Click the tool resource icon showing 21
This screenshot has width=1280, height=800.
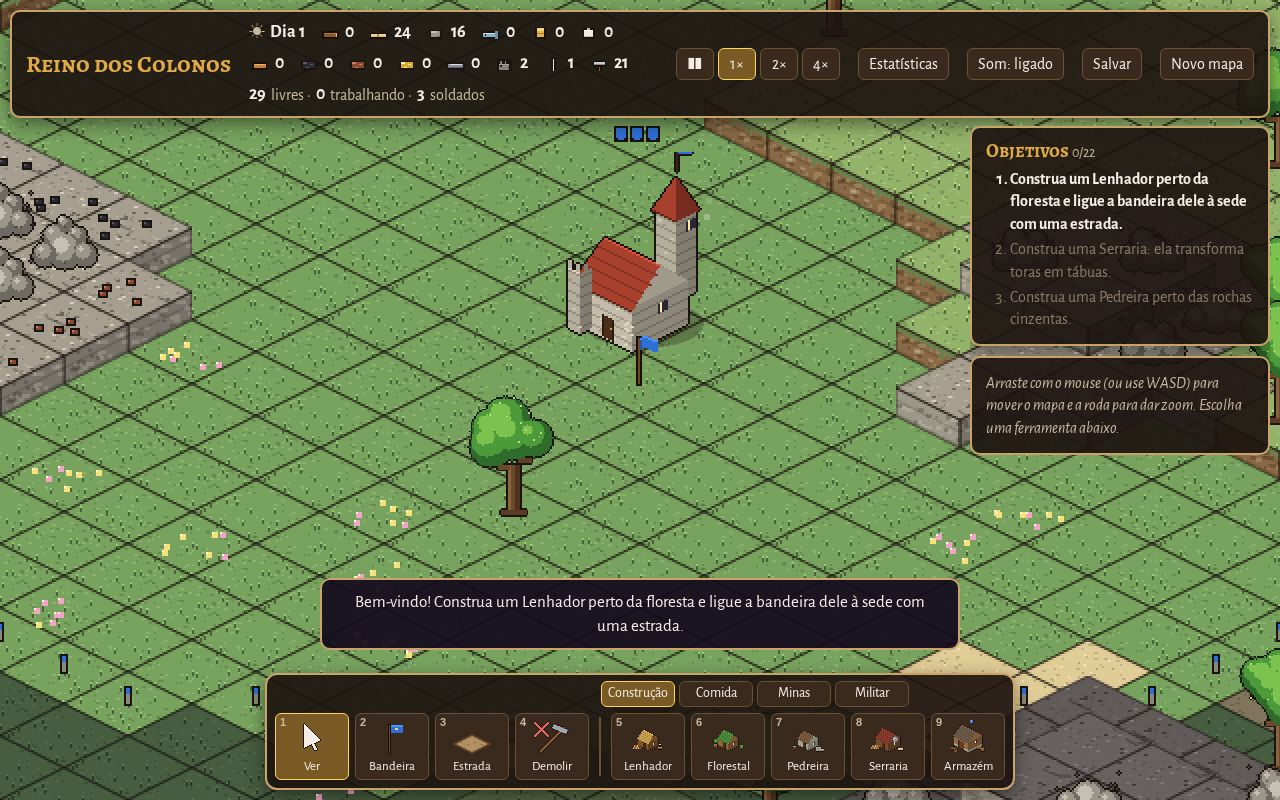click(x=599, y=64)
